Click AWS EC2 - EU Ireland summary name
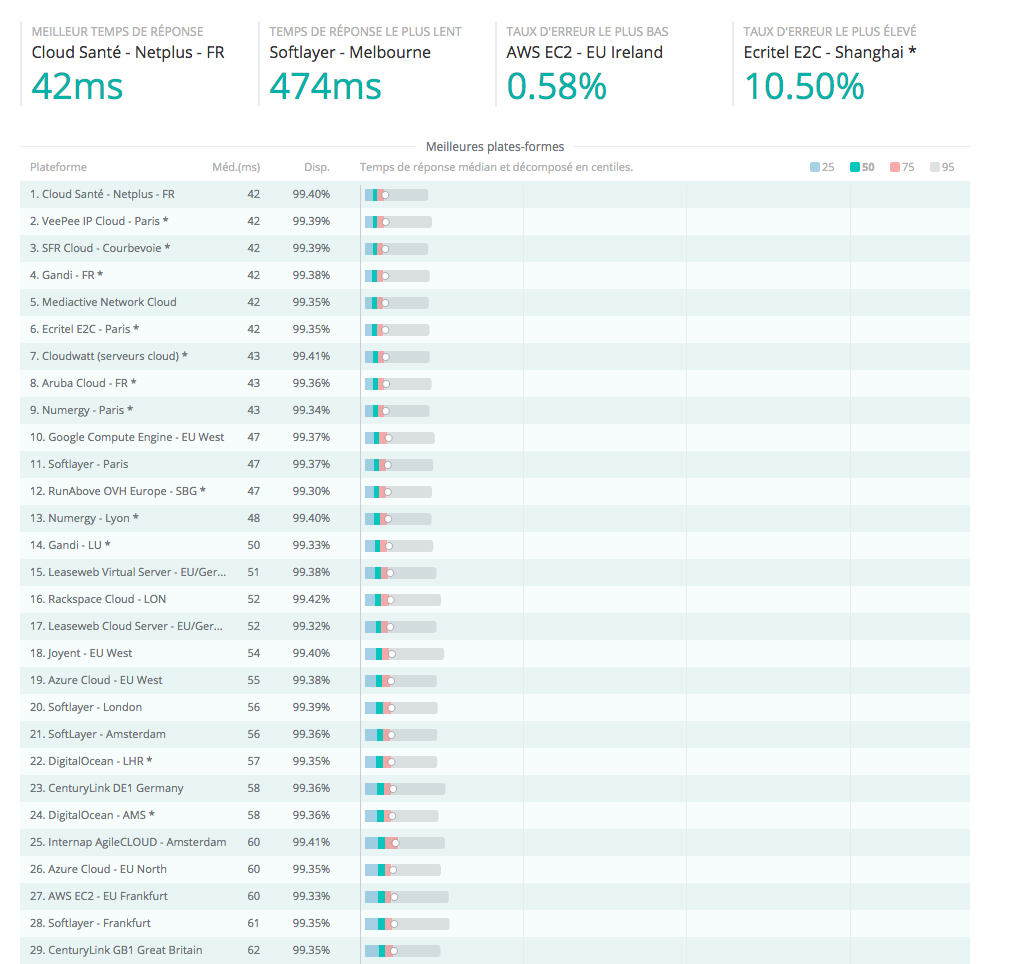This screenshot has height=964, width=1017. point(584,53)
